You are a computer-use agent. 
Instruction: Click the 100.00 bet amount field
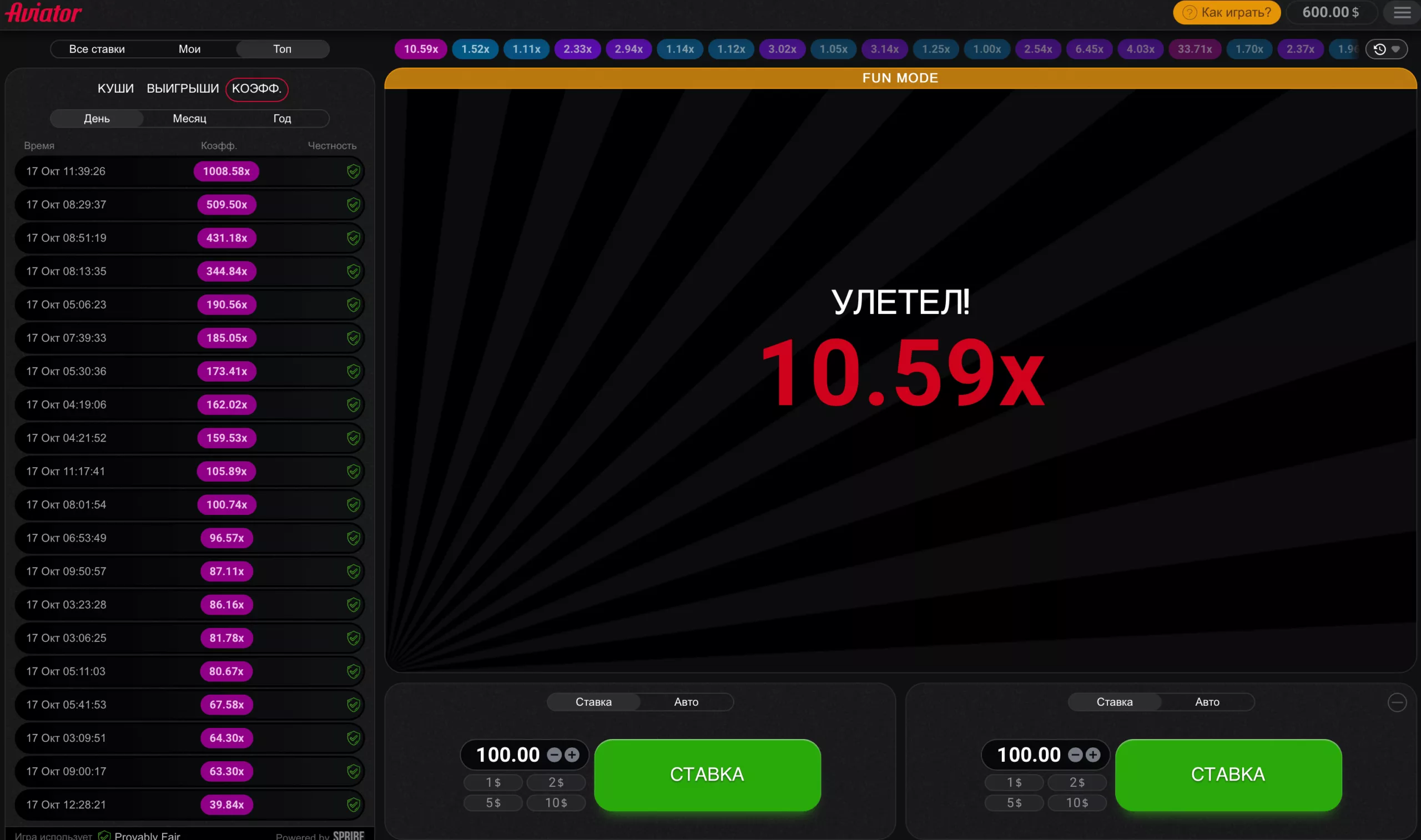507,755
